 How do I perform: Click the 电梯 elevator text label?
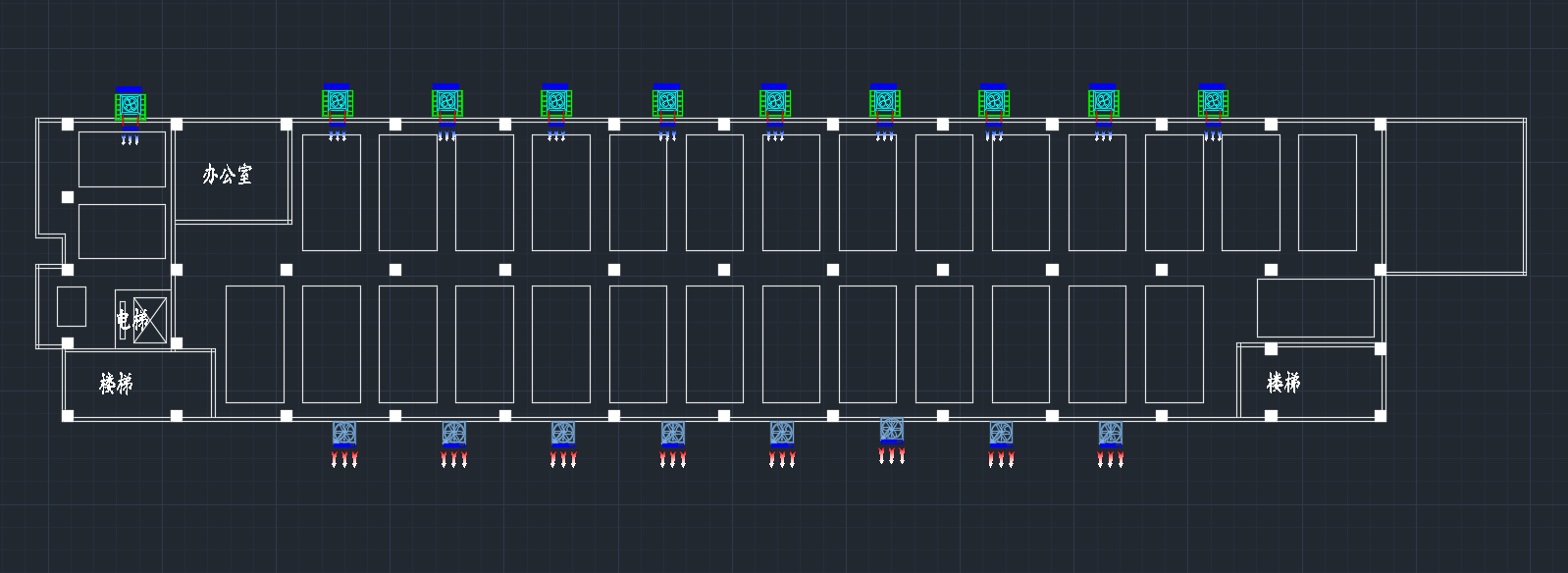131,319
